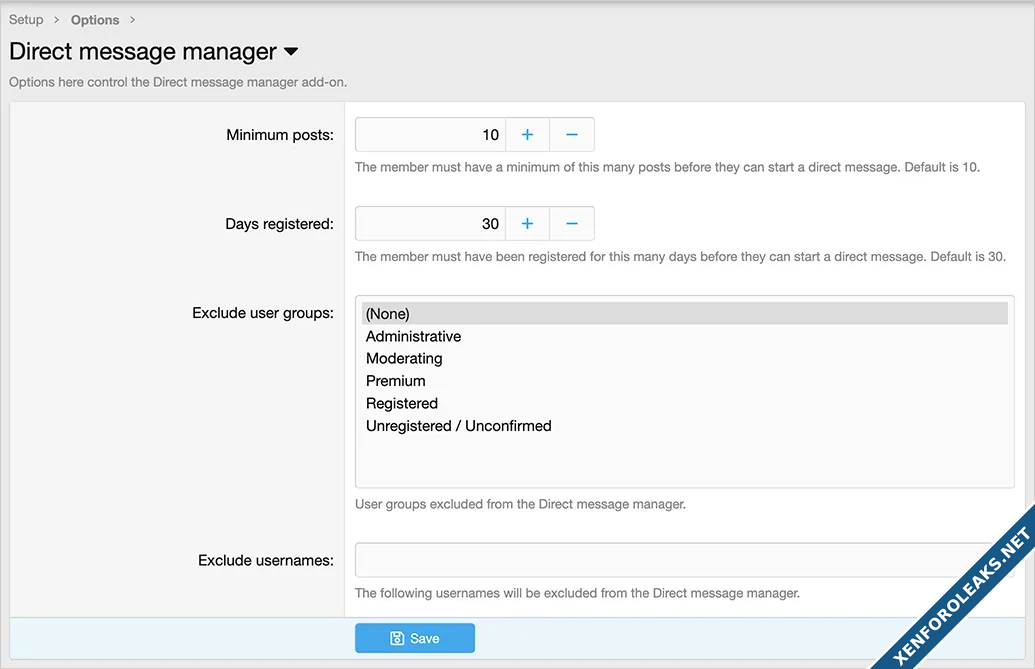Image resolution: width=1035 pixels, height=669 pixels.
Task: Open the Direct message manager title dropdown
Action: 291,52
